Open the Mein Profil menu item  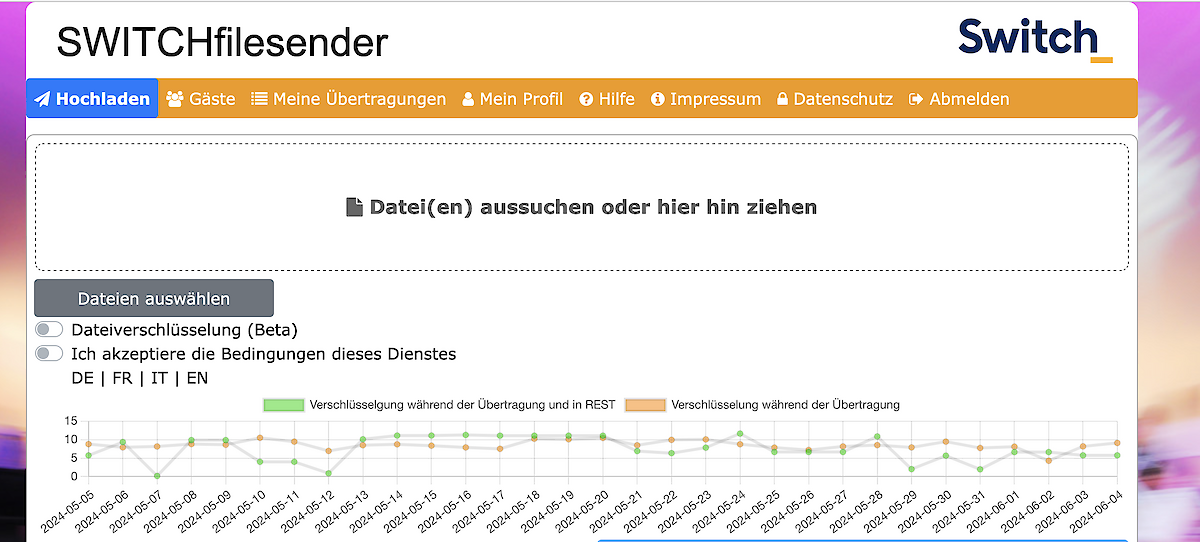point(521,99)
